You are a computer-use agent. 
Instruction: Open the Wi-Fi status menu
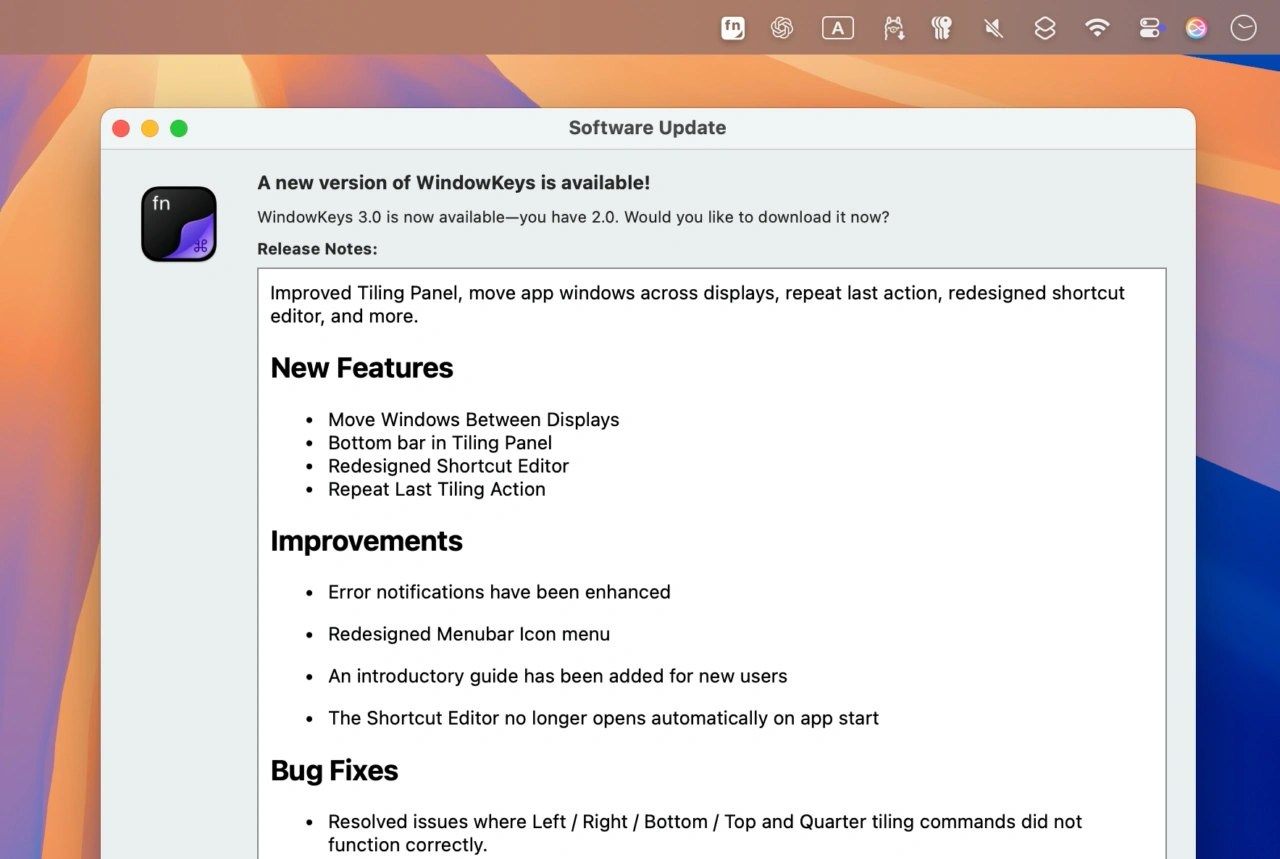1097,28
